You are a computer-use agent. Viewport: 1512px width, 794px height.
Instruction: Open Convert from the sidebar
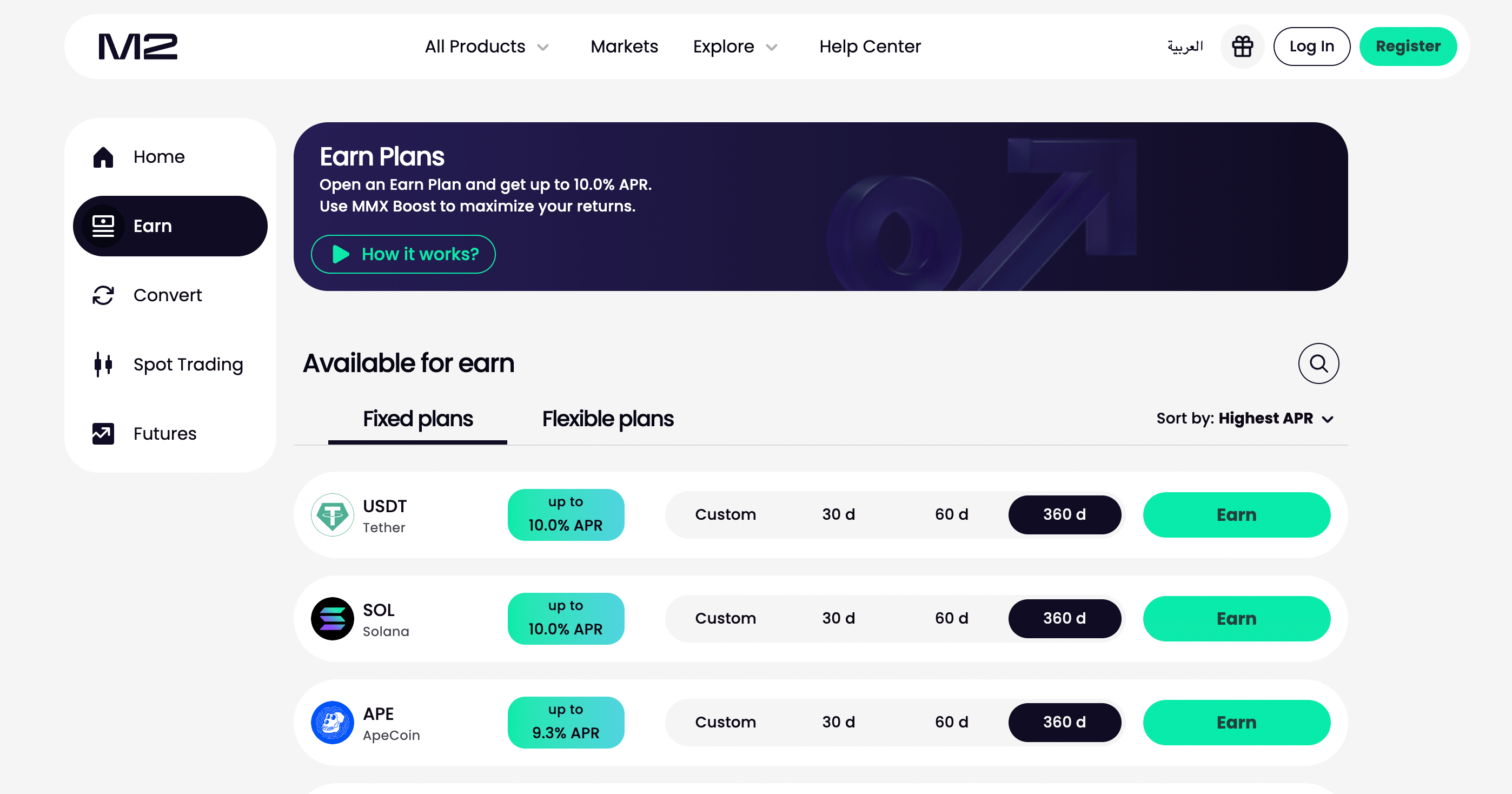pos(103,295)
